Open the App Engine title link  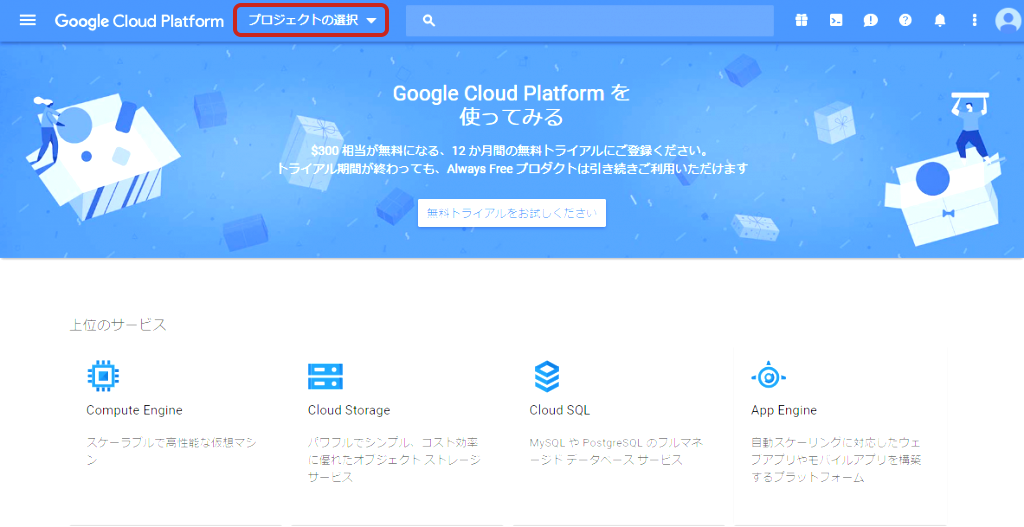(784, 410)
